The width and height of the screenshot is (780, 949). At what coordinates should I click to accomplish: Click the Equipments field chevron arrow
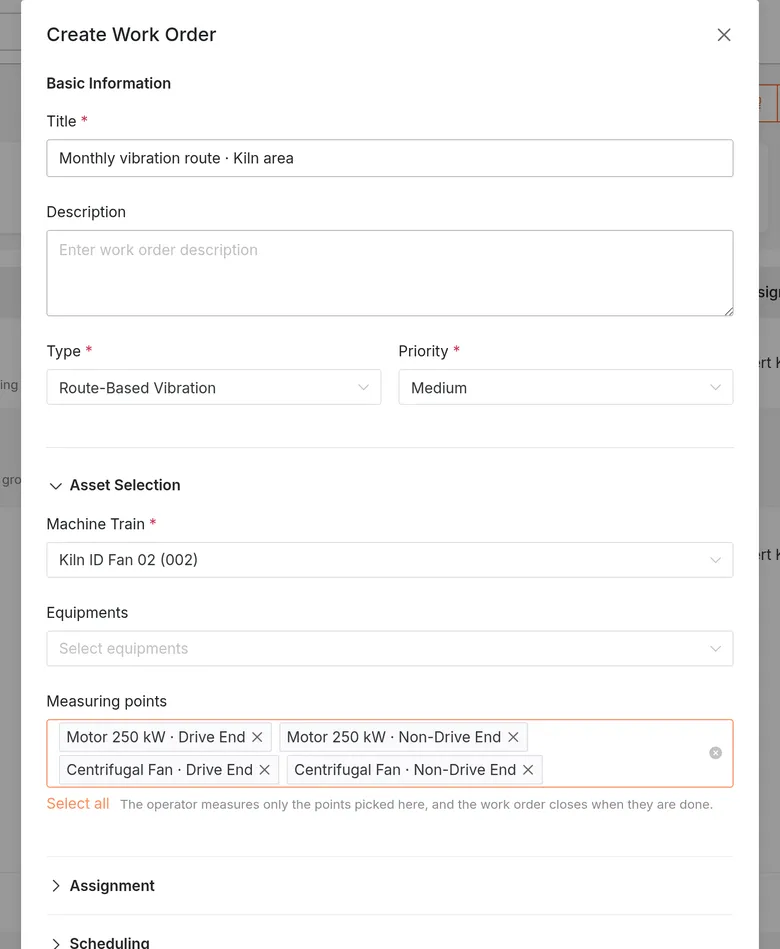715,649
